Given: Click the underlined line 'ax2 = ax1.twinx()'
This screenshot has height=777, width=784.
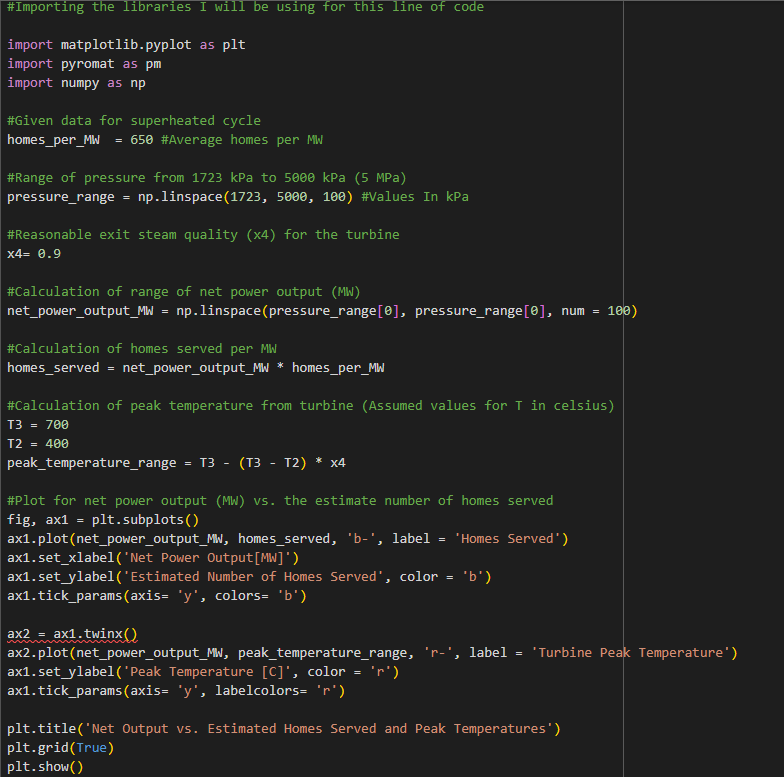Looking at the screenshot, I should [x=72, y=634].
